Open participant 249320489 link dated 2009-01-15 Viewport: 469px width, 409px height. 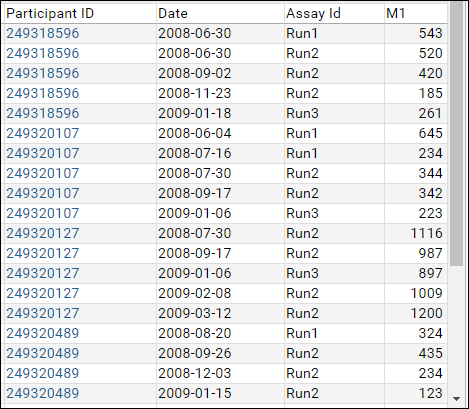[43, 393]
